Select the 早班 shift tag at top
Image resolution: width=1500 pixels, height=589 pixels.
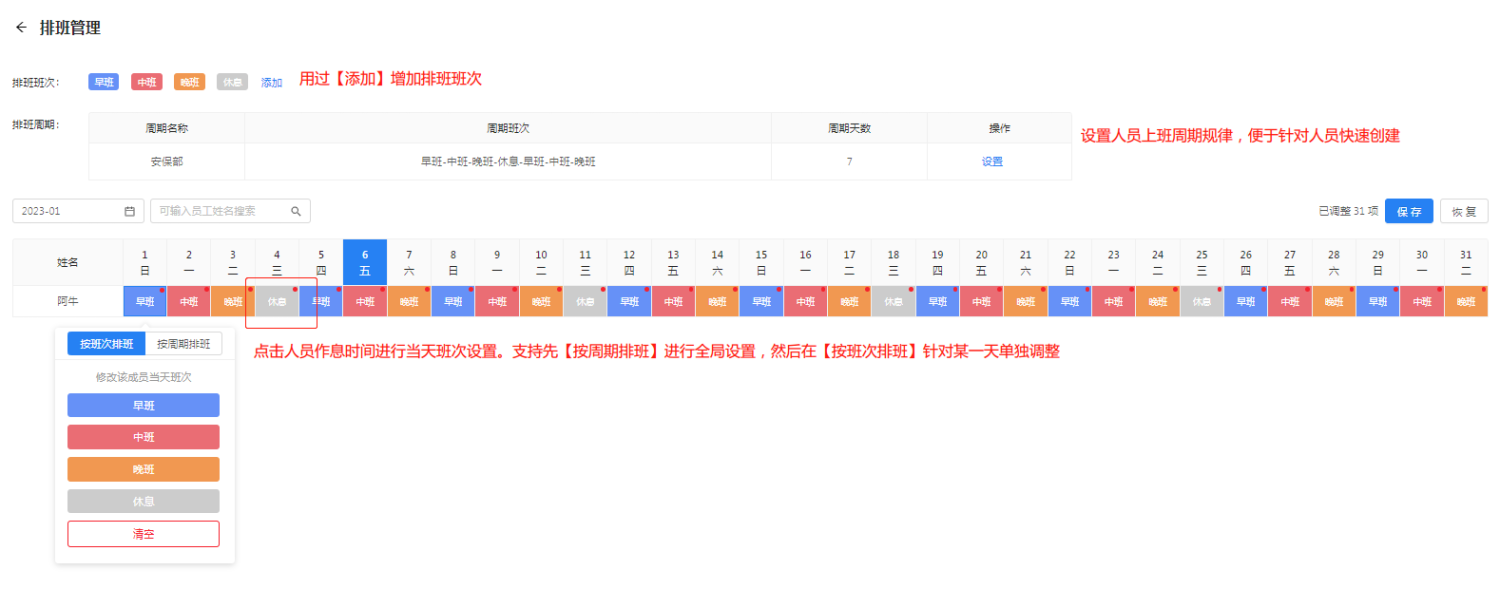[104, 82]
